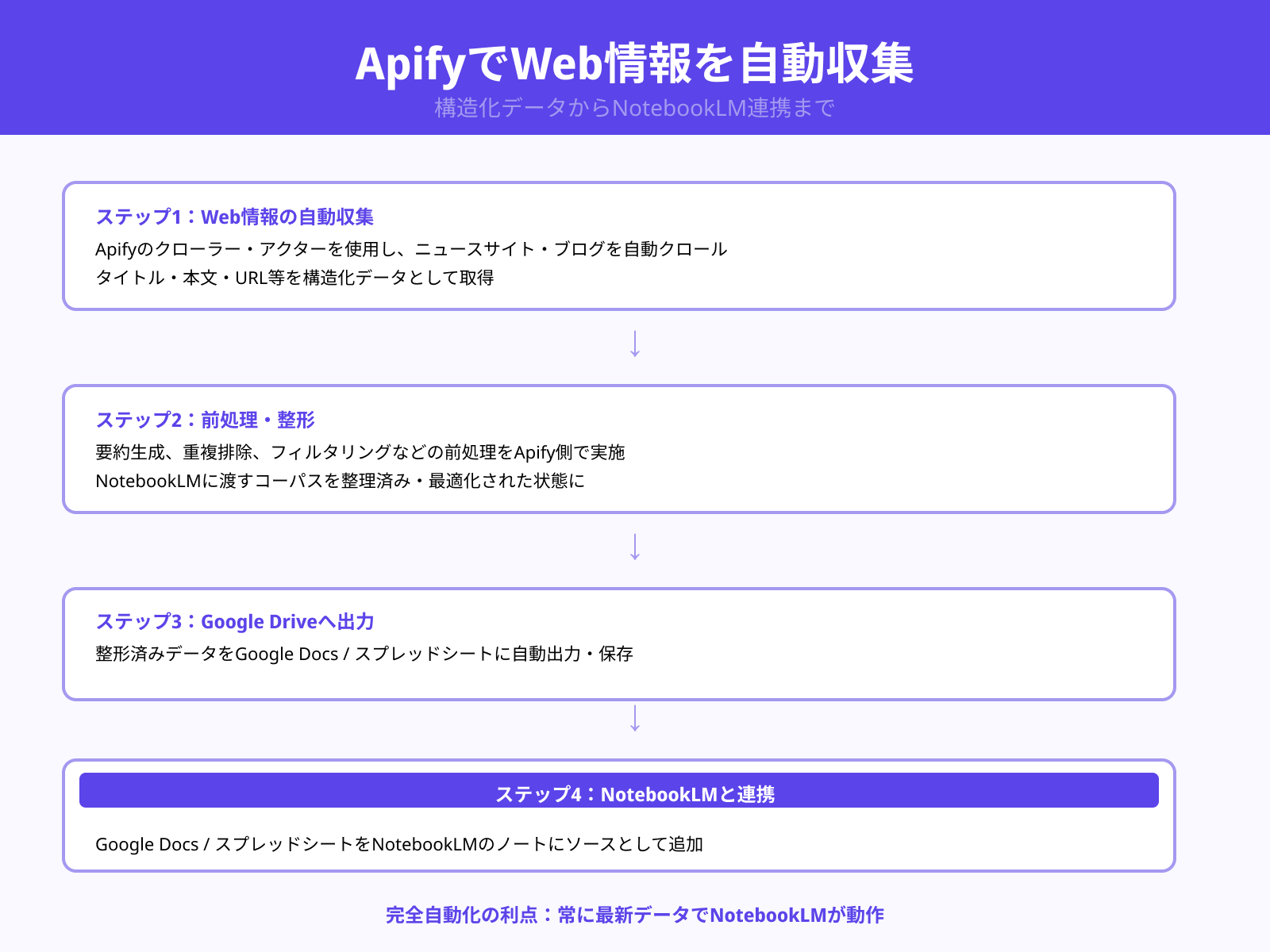Viewport: 1270px width, 952px height.
Task: Click the arrow between ステップ1 and ステップ2
Action: point(635,345)
